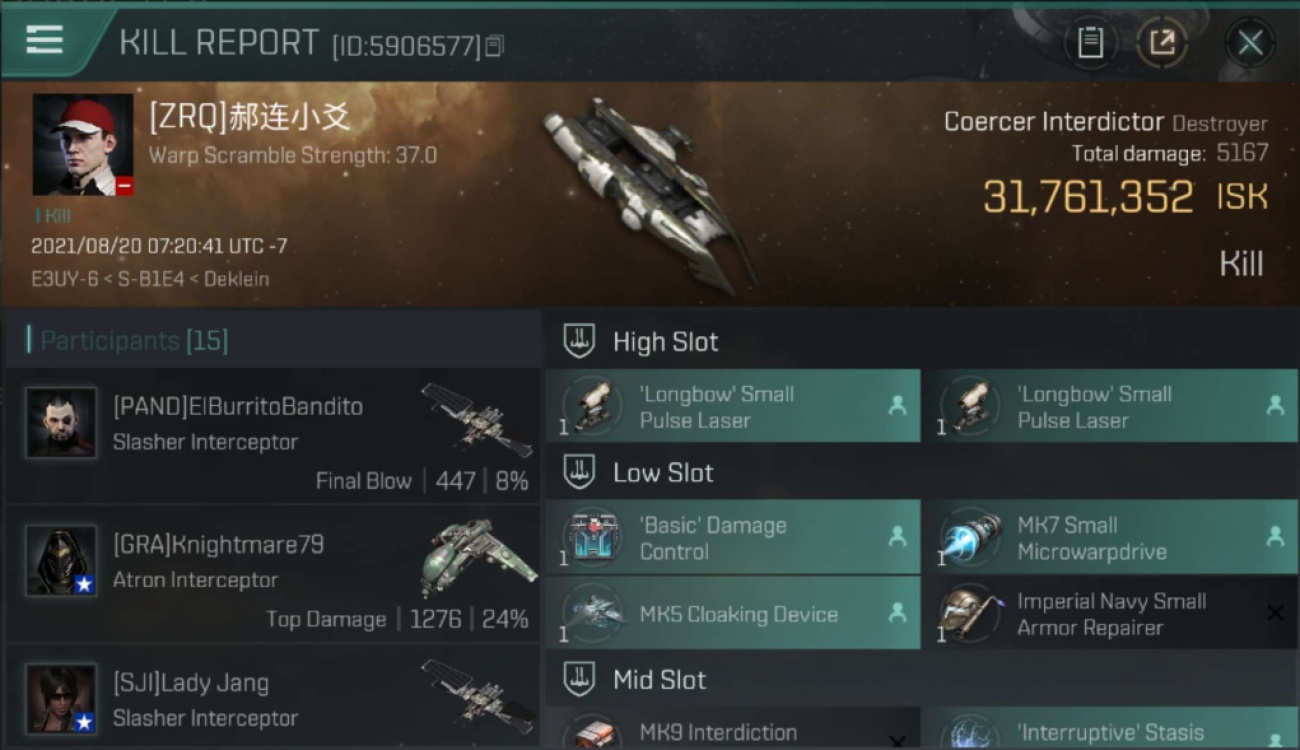Open victim pilot portrait with red cap
The width and height of the screenshot is (1300, 750).
(83, 145)
